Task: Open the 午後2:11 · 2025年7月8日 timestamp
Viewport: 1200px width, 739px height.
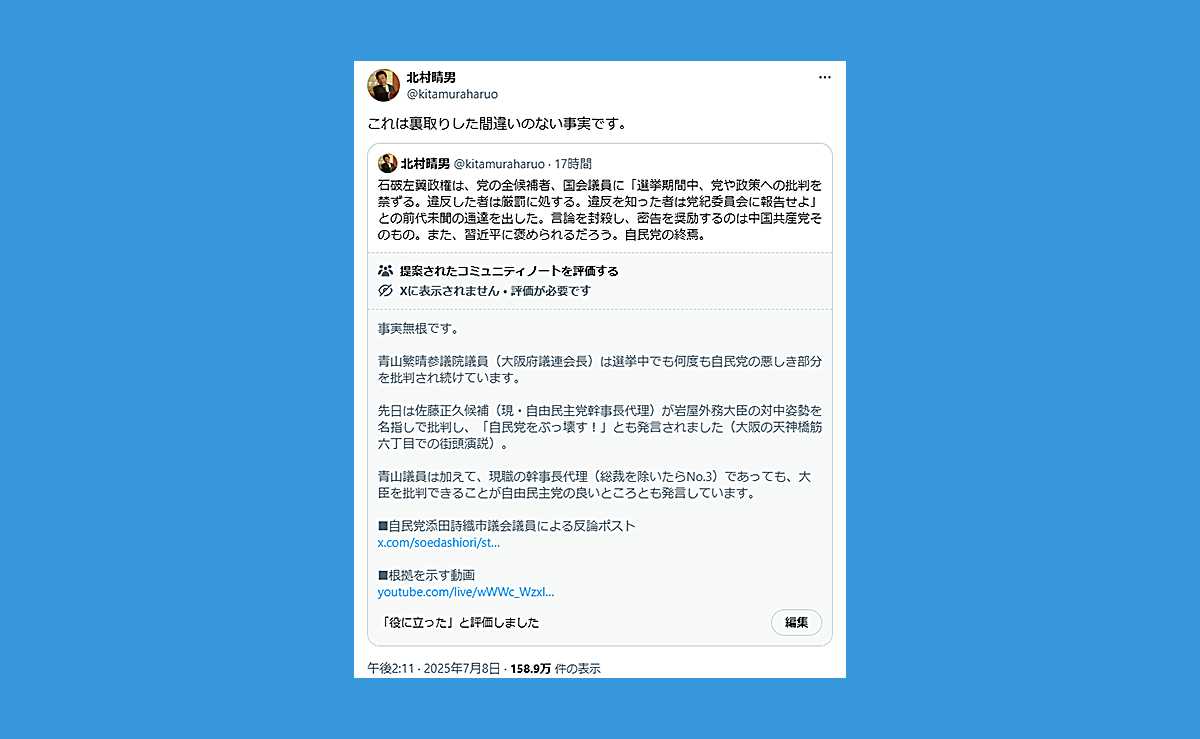Action: pos(432,668)
